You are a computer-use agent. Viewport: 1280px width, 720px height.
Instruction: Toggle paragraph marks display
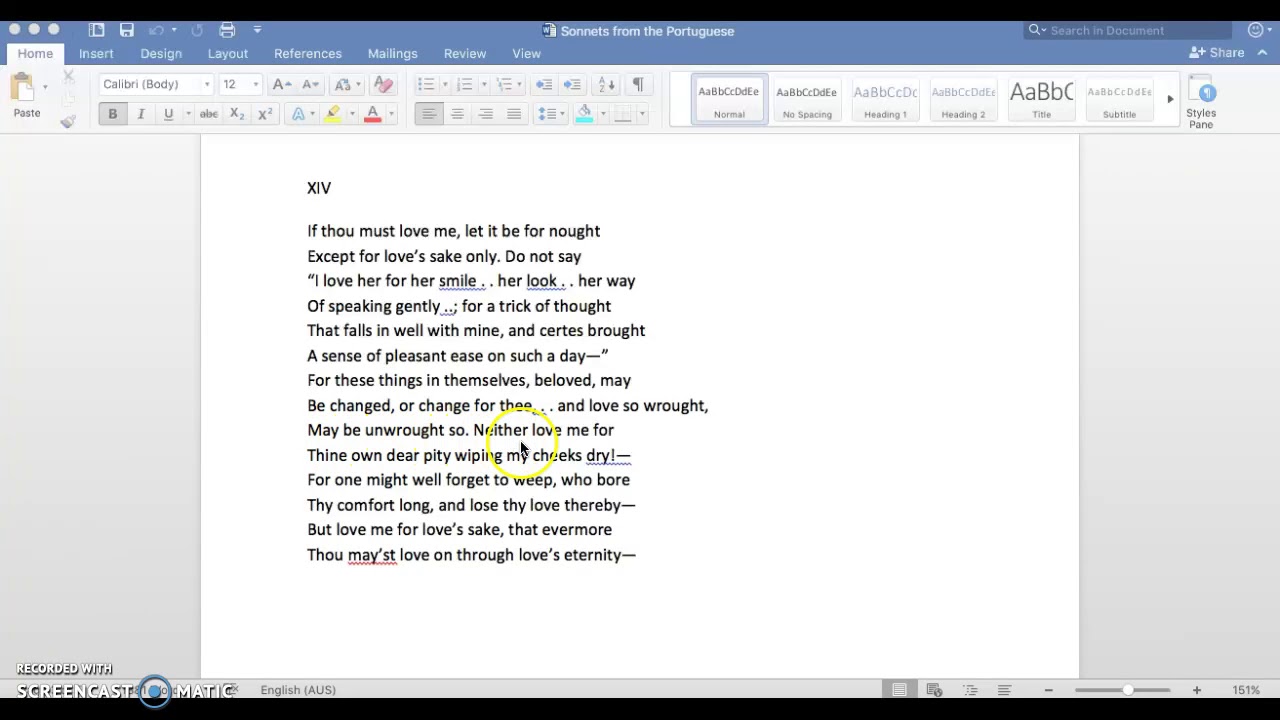click(x=638, y=84)
